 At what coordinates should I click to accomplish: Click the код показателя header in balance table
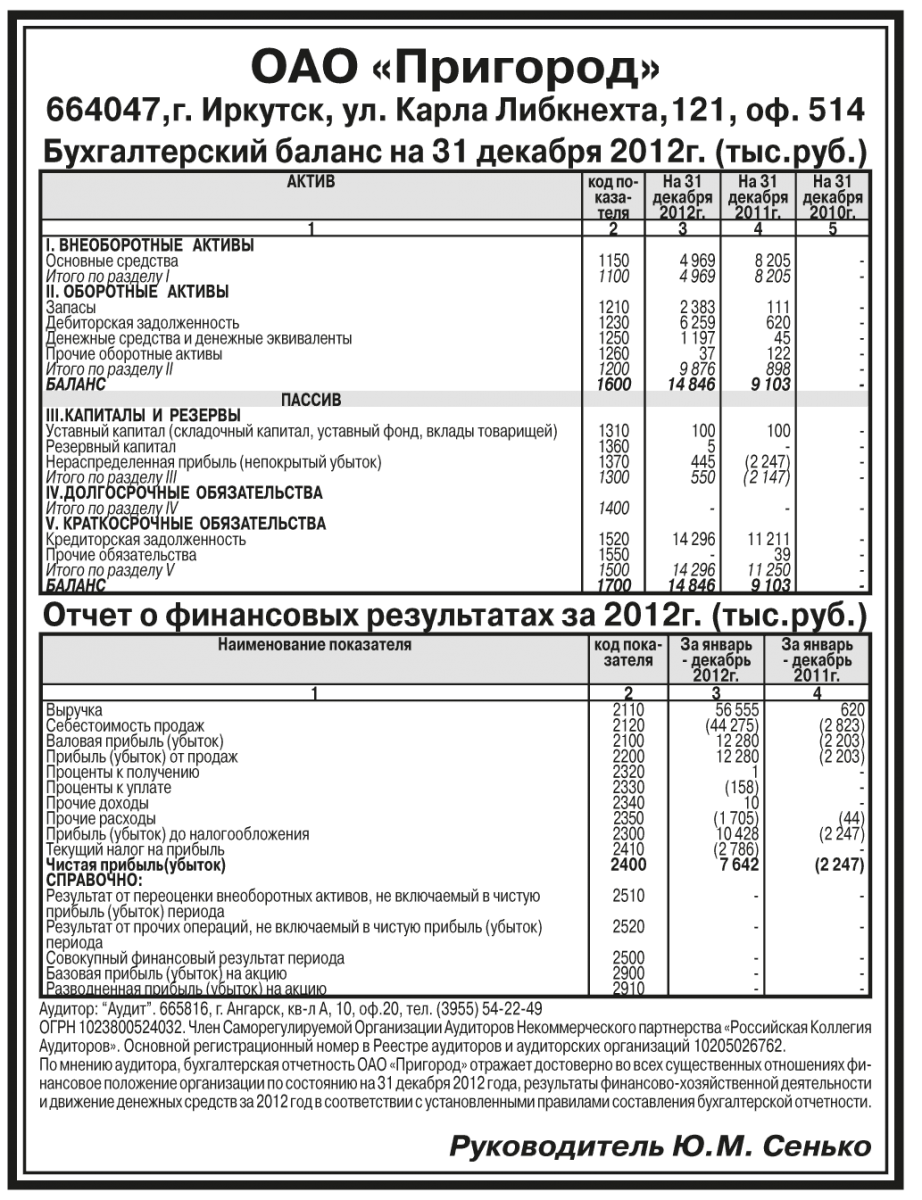pyautogui.click(x=612, y=197)
